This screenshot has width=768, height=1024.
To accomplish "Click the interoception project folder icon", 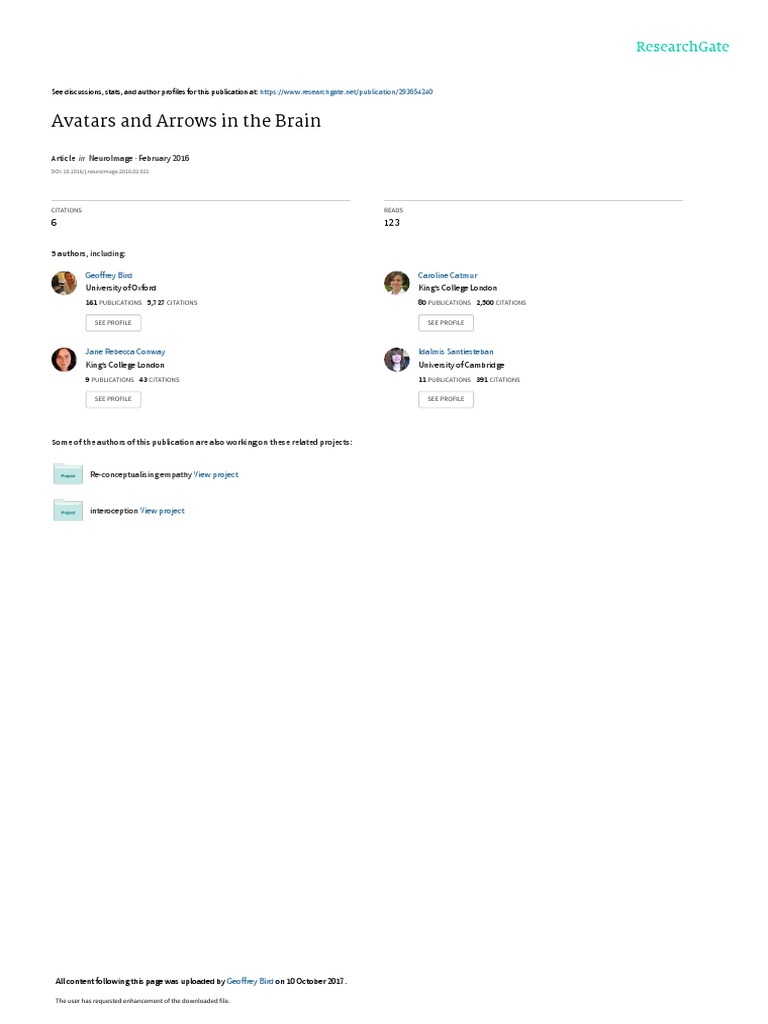I will coord(68,510).
